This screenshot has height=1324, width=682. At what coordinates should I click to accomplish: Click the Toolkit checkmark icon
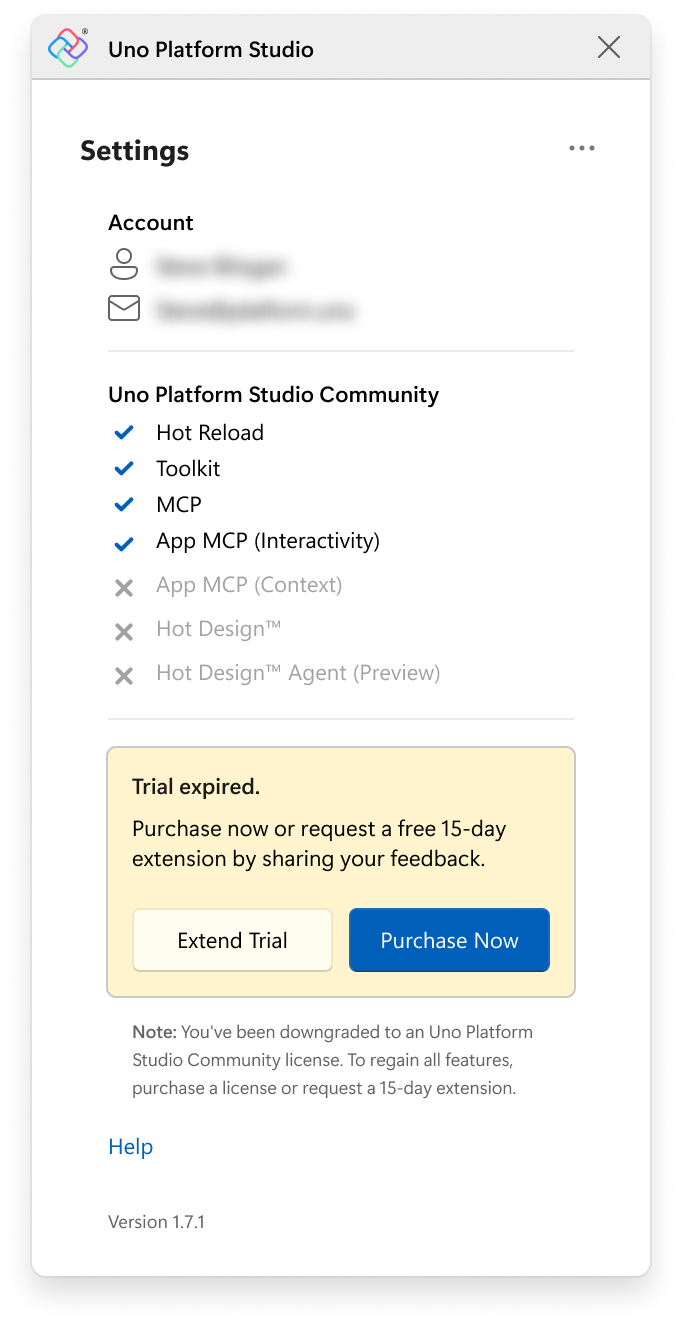pos(124,469)
